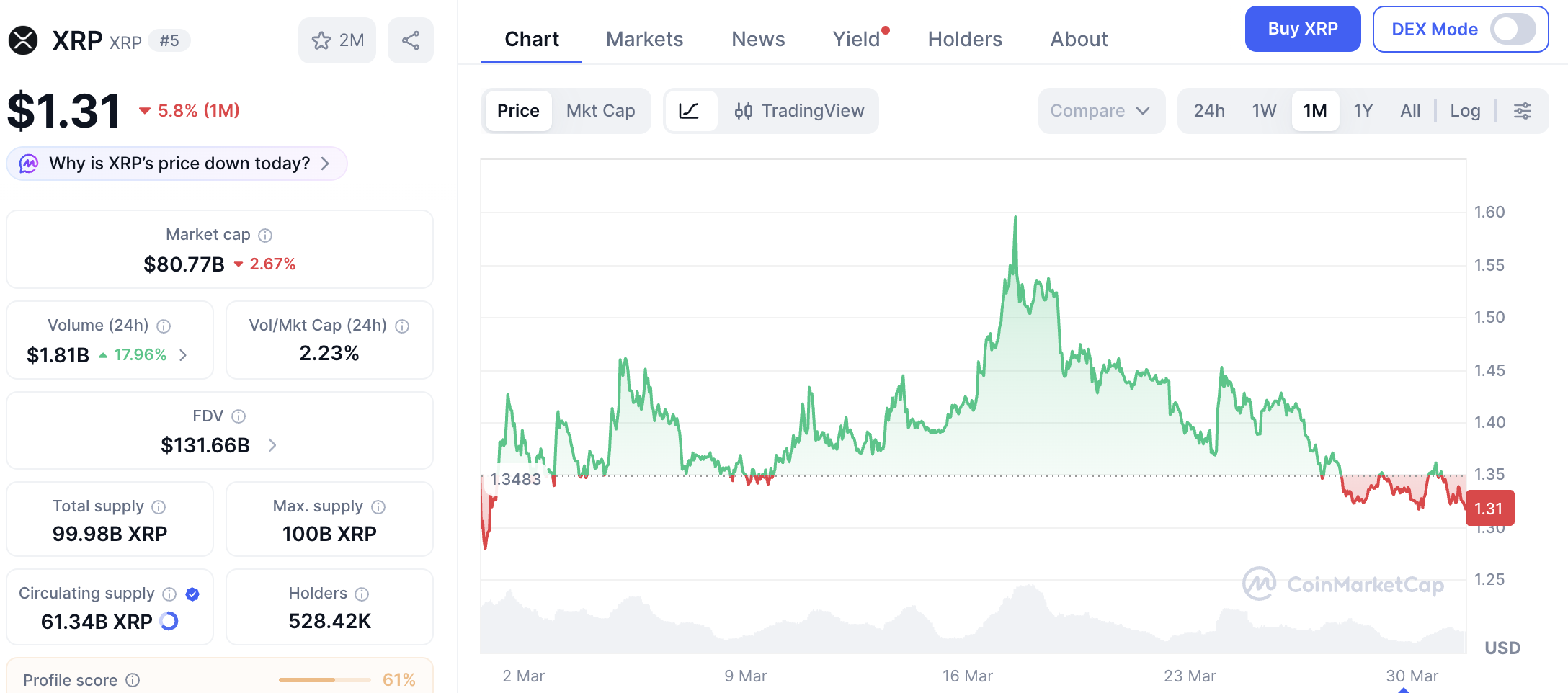The height and width of the screenshot is (693, 1568).
Task: Click the circulating supply verified badge
Action: click(x=192, y=594)
